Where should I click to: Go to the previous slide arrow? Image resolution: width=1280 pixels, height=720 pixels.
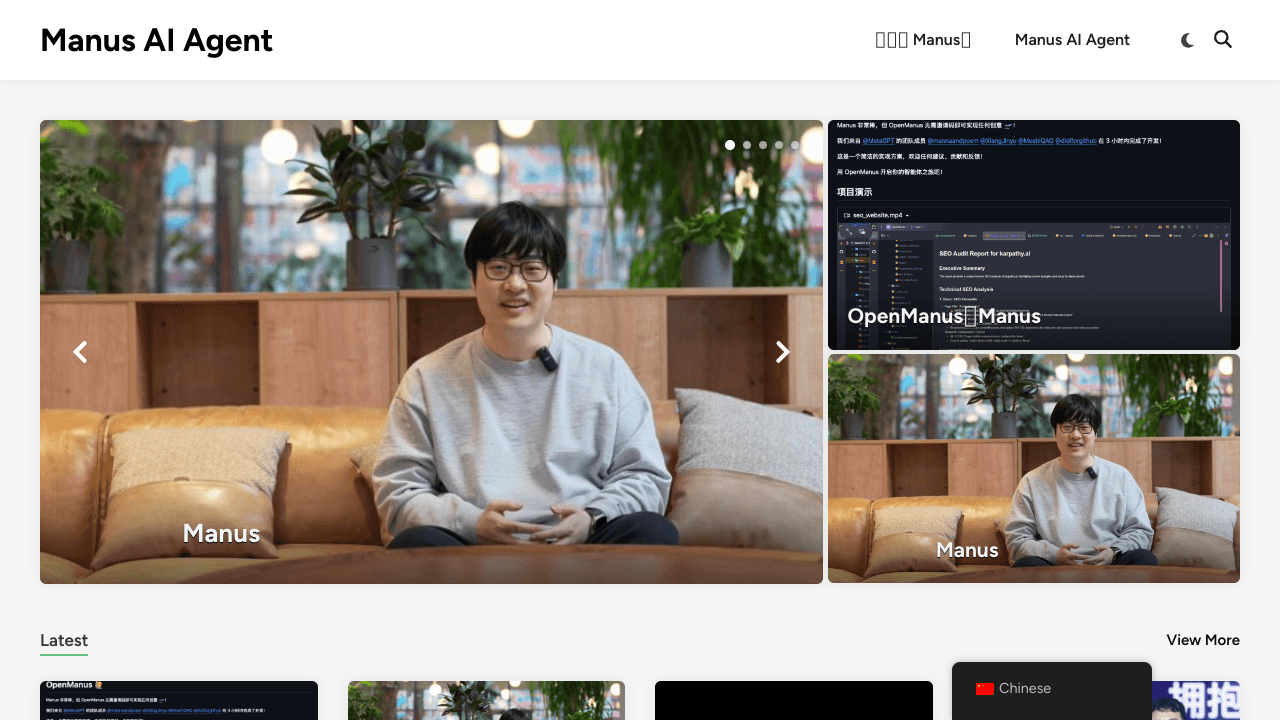point(80,352)
